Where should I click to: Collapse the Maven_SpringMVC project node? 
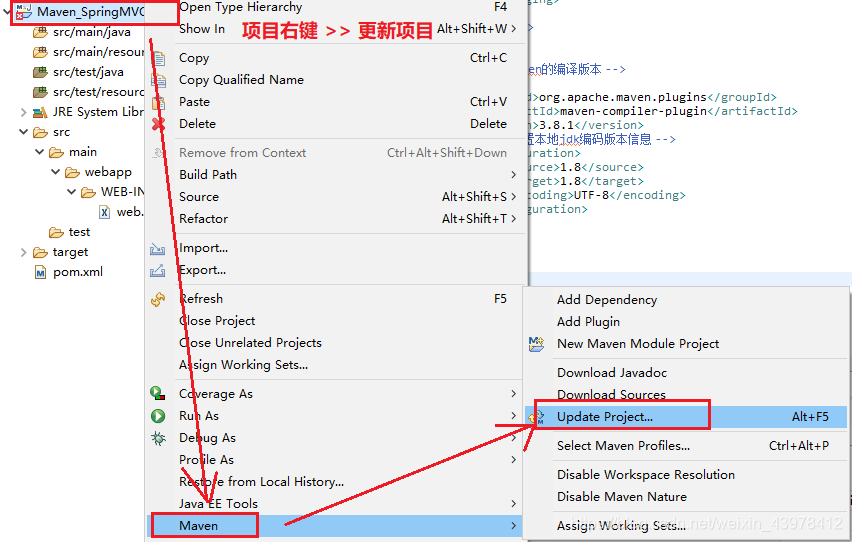[x=7, y=9]
